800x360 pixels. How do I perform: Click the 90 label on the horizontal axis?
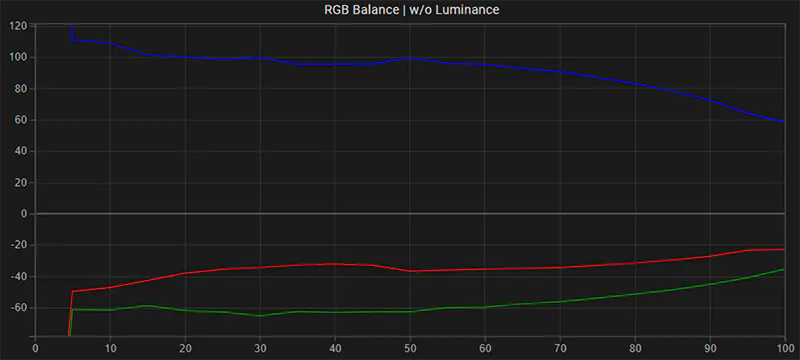(710, 349)
